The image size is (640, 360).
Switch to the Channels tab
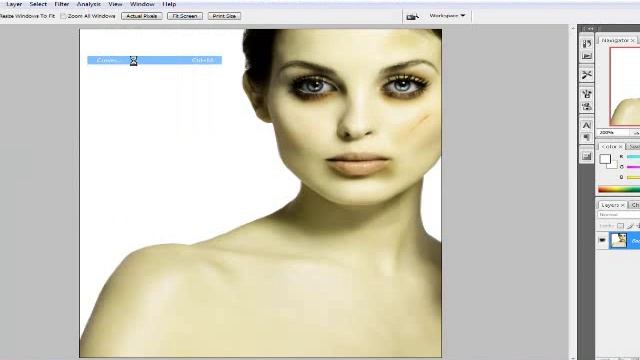tap(635, 205)
